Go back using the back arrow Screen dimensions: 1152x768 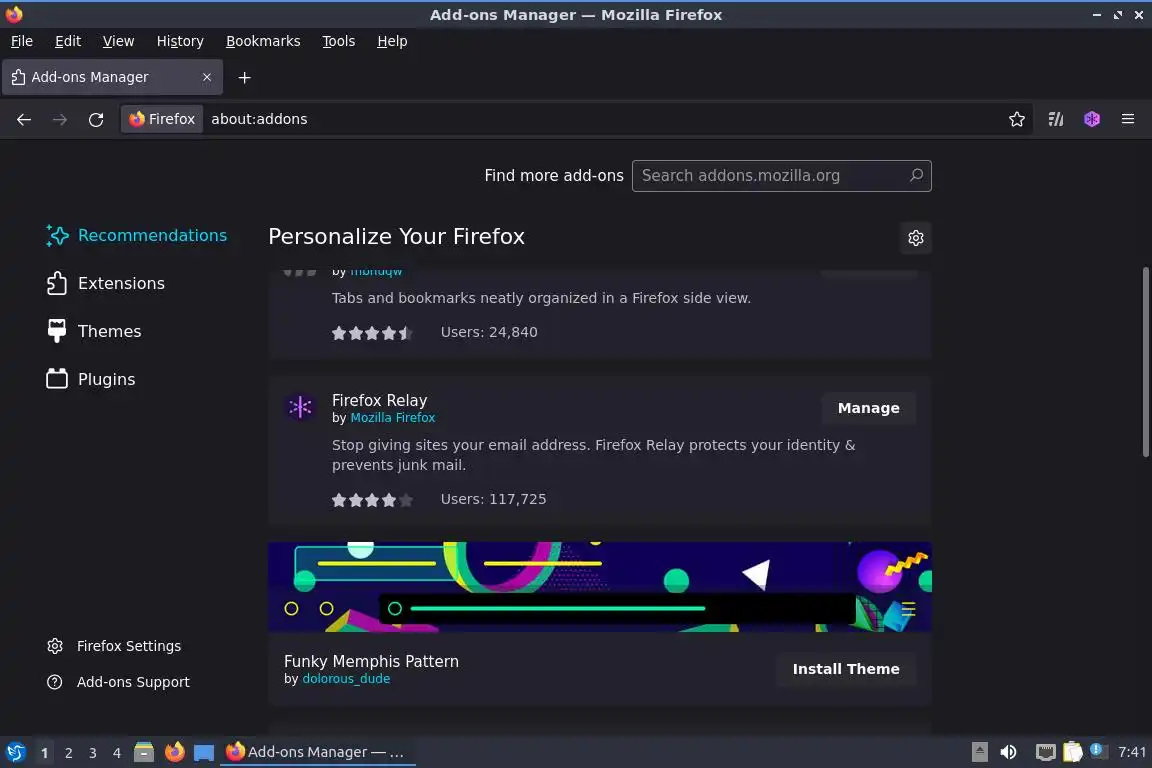coord(24,119)
